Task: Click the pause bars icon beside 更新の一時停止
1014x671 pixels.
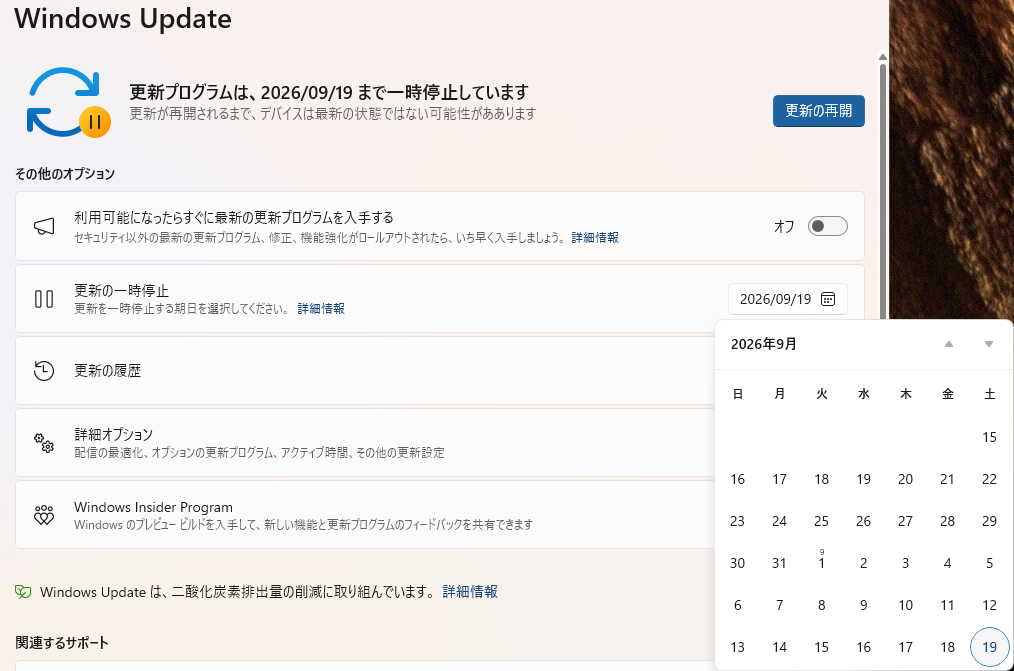Action: 44,299
